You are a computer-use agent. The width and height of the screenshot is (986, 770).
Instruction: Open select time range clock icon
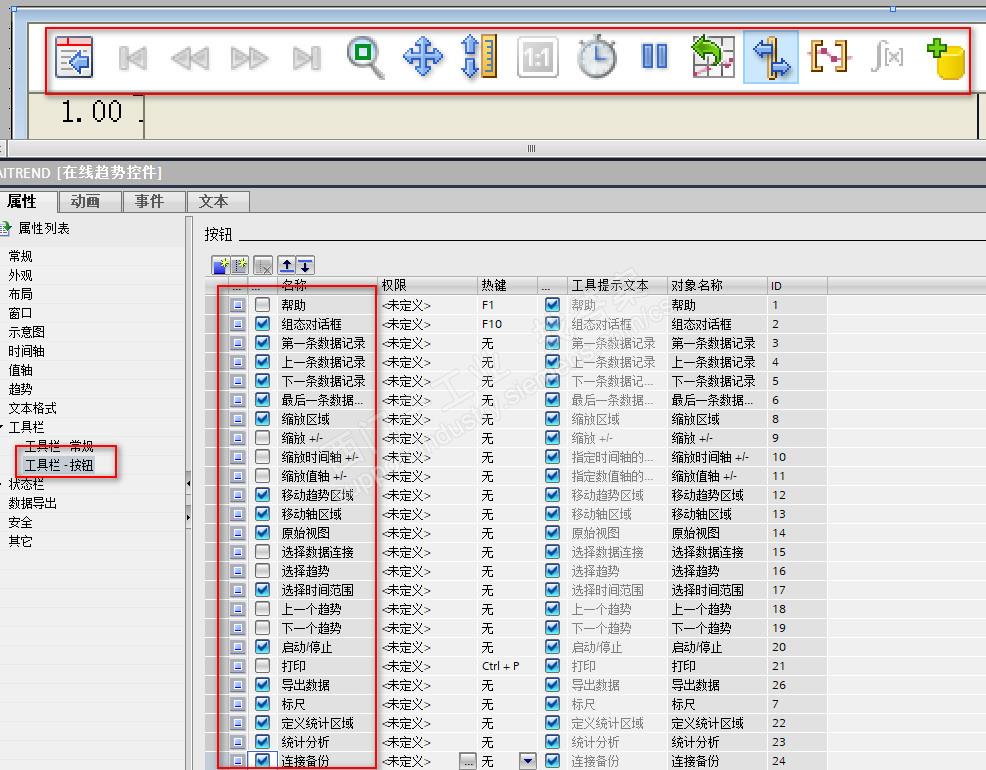597,57
